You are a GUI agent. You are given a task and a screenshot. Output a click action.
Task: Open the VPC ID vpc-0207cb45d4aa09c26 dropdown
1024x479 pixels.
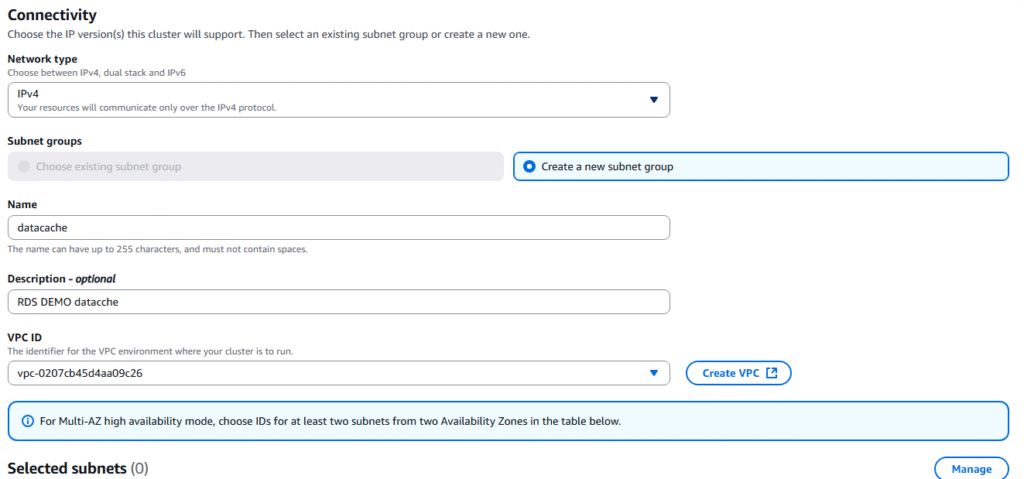(x=338, y=373)
